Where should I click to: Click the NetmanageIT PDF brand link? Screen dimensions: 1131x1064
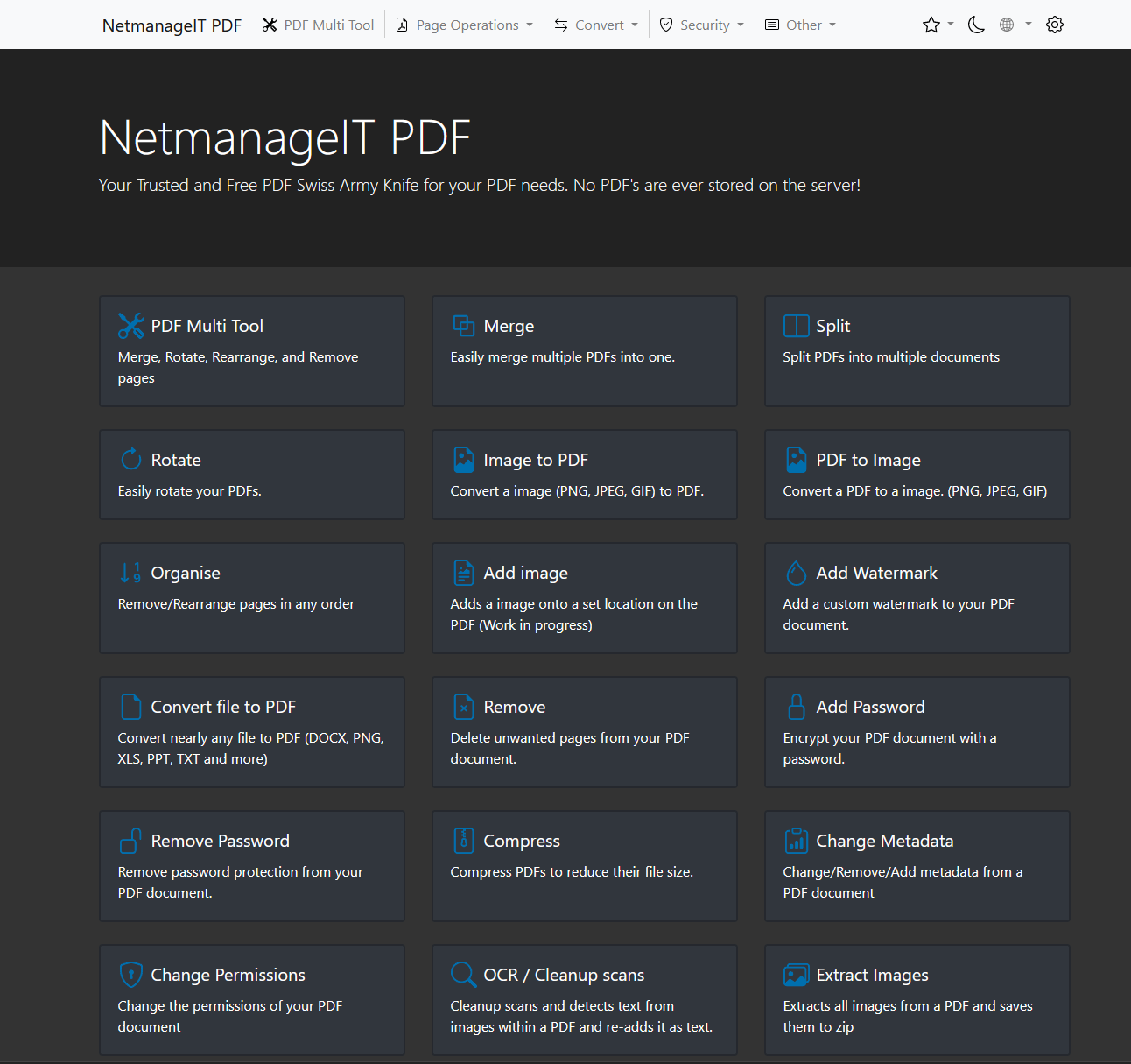(x=172, y=25)
